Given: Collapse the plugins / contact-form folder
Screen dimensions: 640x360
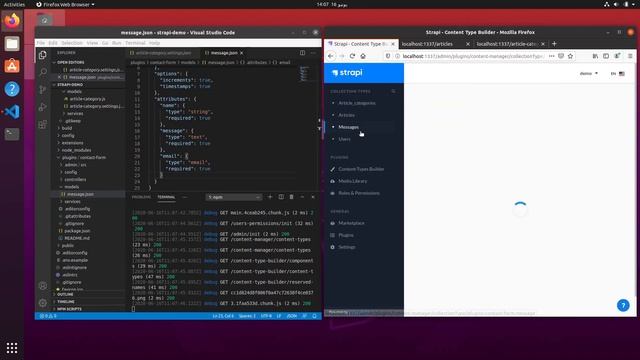Looking at the screenshot, I should 84,158.
